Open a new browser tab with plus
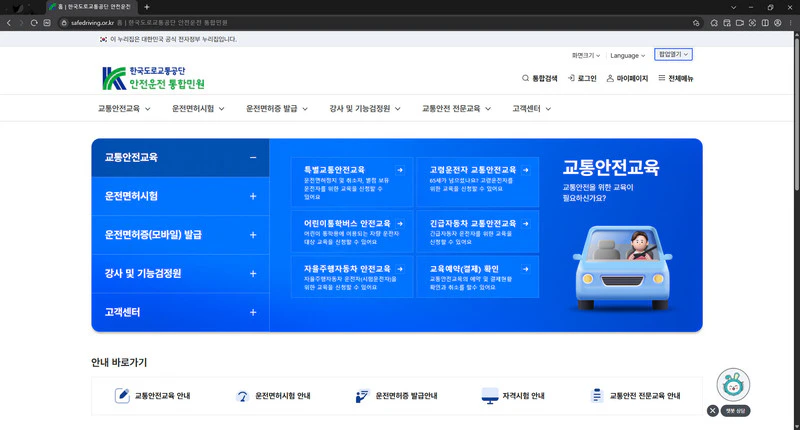The width and height of the screenshot is (800, 430). pos(147,7)
